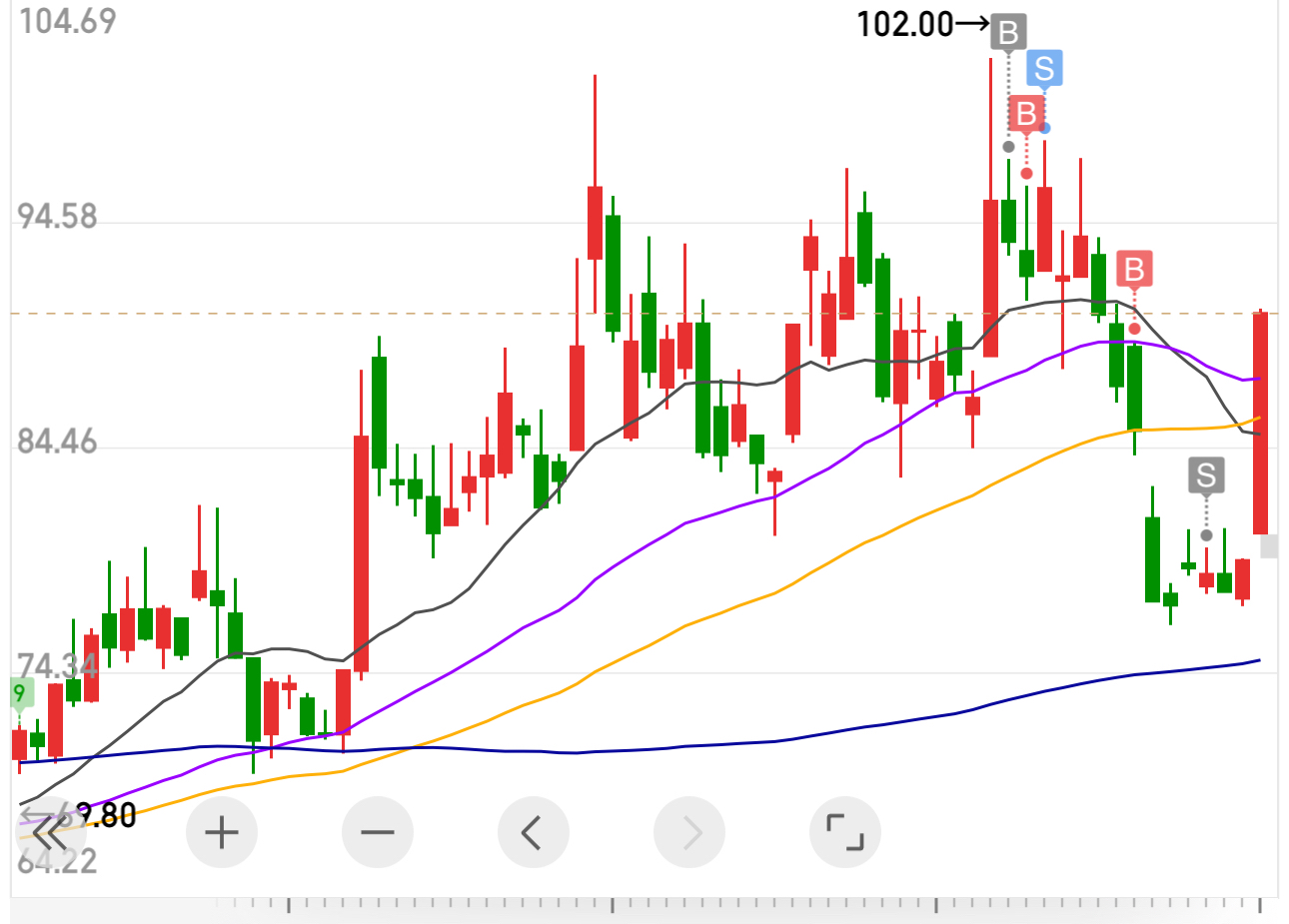Click the 84.46 axis price label
Viewport: 1289px width, 924px height.
pyautogui.click(x=58, y=442)
